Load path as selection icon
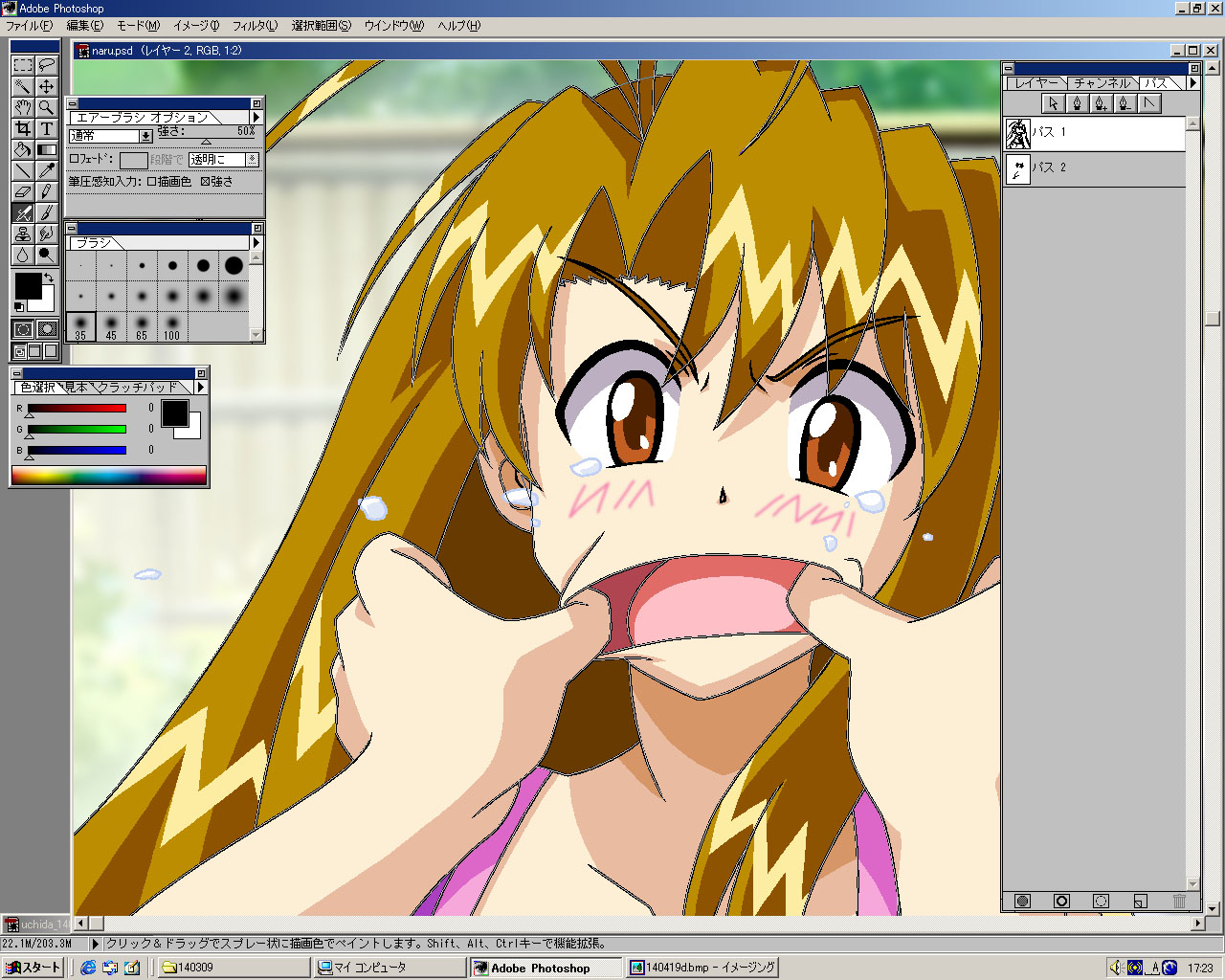This screenshot has width=1225, height=980. (1101, 901)
